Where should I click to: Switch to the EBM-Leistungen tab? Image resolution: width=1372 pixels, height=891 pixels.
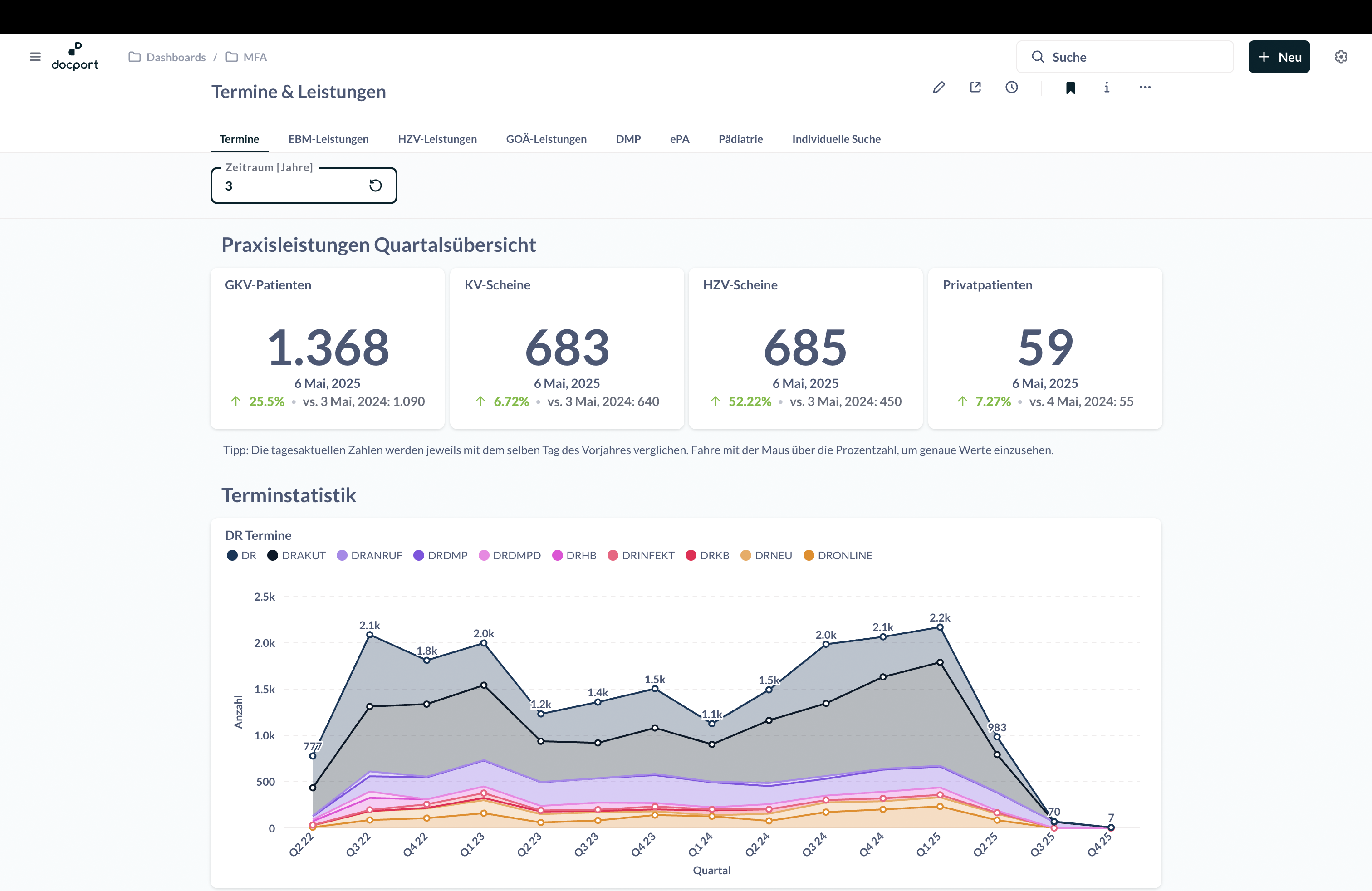(x=328, y=139)
